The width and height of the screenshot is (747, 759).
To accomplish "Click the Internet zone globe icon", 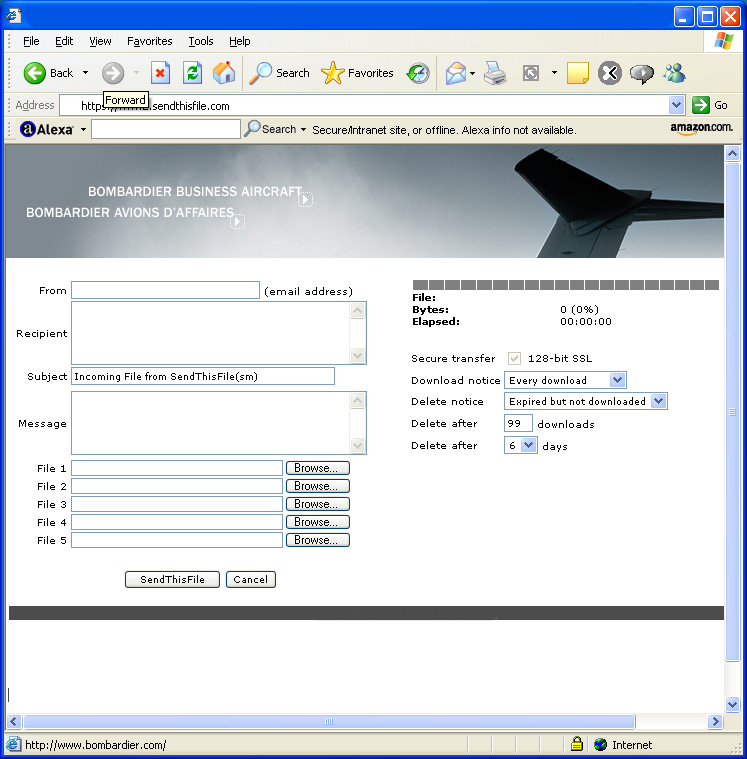I will coord(601,744).
